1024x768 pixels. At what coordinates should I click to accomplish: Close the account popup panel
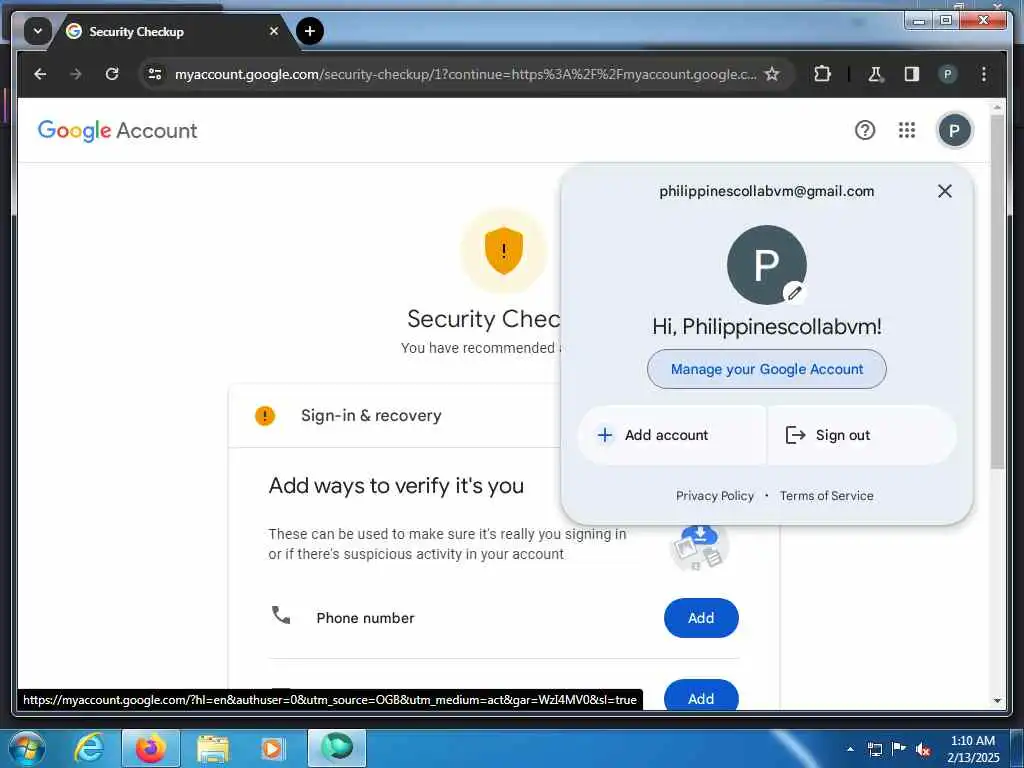coord(944,191)
